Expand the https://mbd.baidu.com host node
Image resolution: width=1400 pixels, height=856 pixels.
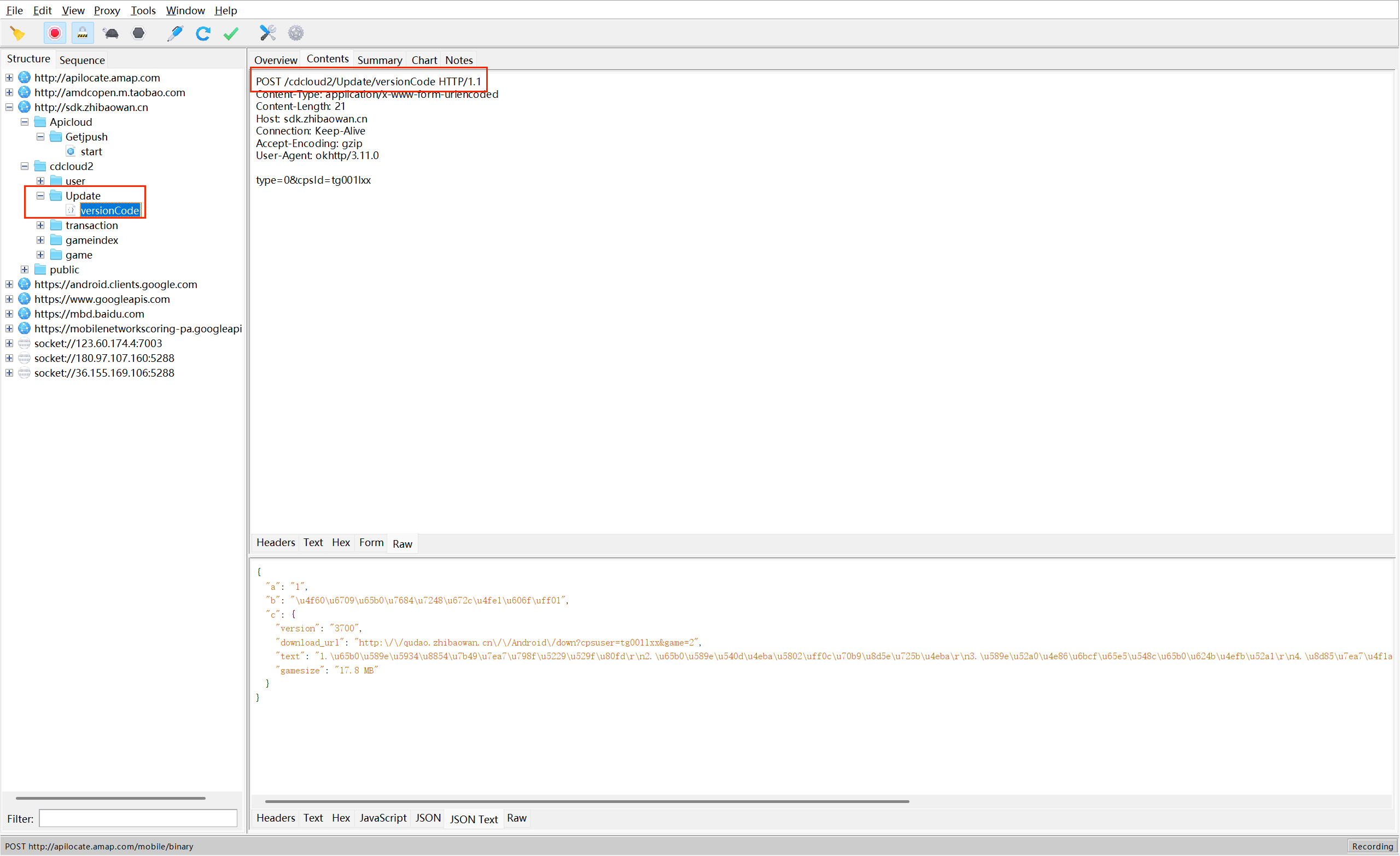click(x=9, y=314)
